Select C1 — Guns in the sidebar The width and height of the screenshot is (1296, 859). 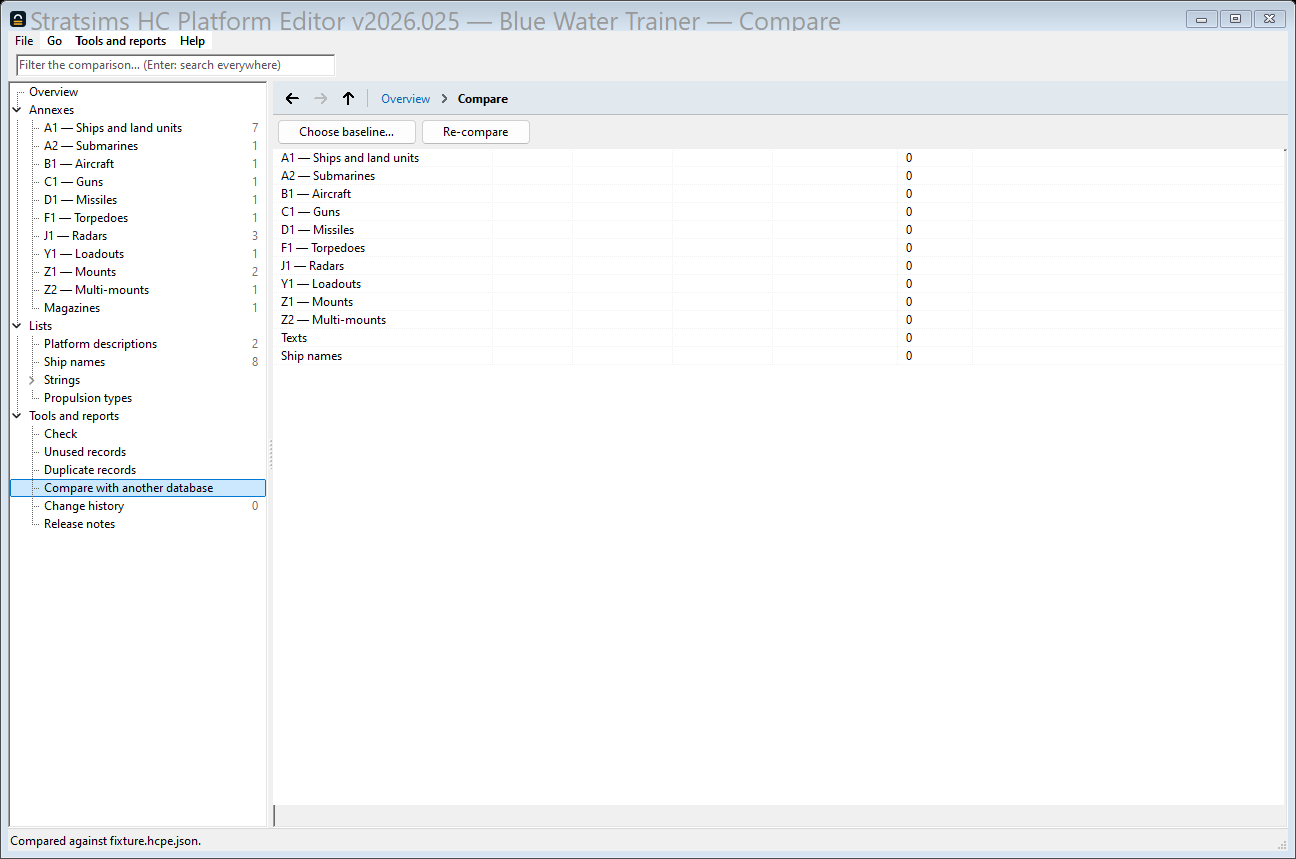click(x=74, y=182)
